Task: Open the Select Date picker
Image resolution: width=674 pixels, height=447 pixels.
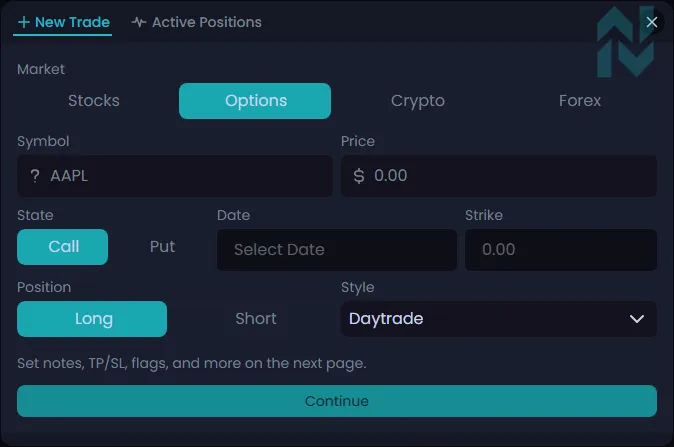Action: (336, 250)
